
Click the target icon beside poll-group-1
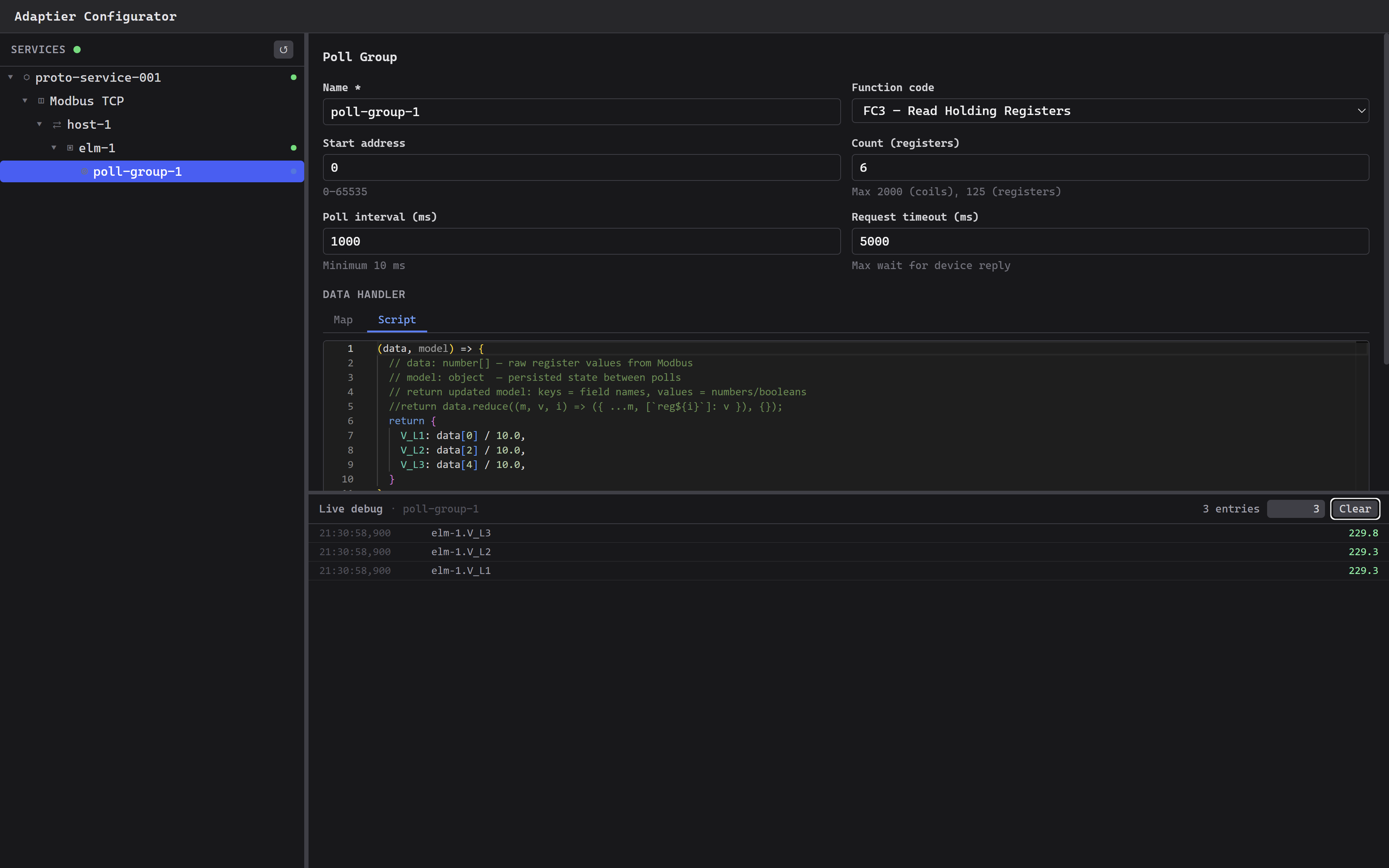point(84,171)
